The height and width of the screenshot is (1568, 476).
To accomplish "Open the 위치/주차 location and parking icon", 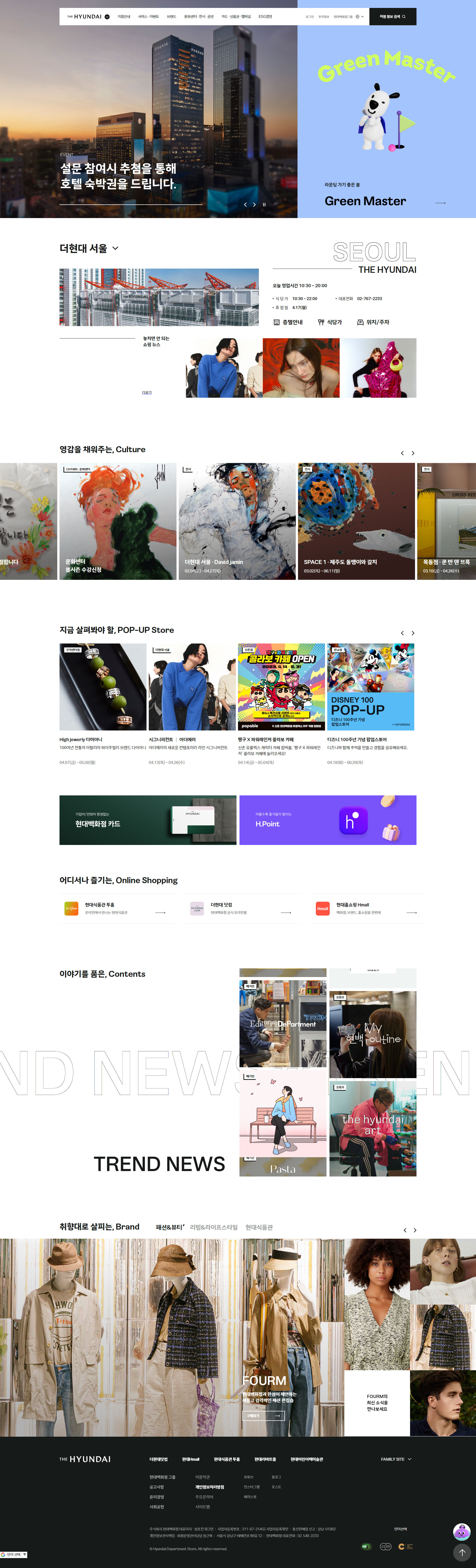I will click(373, 323).
